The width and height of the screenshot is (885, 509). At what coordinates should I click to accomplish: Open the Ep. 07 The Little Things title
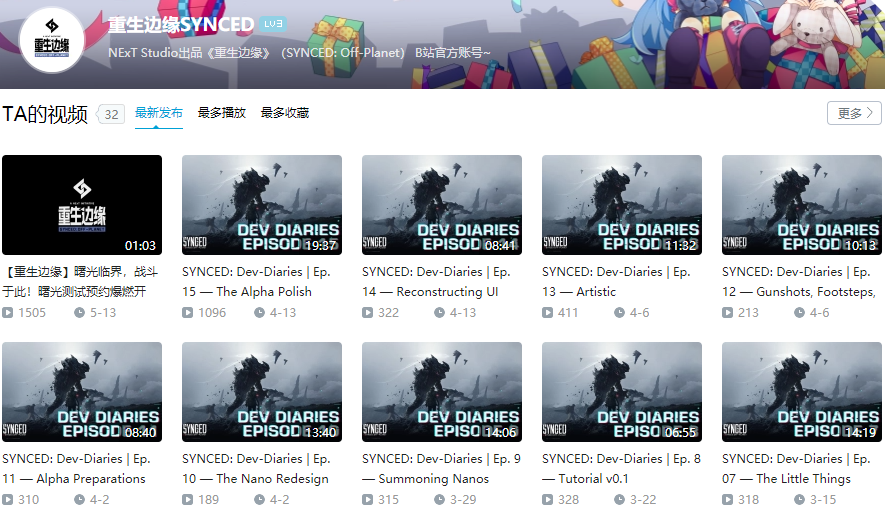tap(796, 468)
